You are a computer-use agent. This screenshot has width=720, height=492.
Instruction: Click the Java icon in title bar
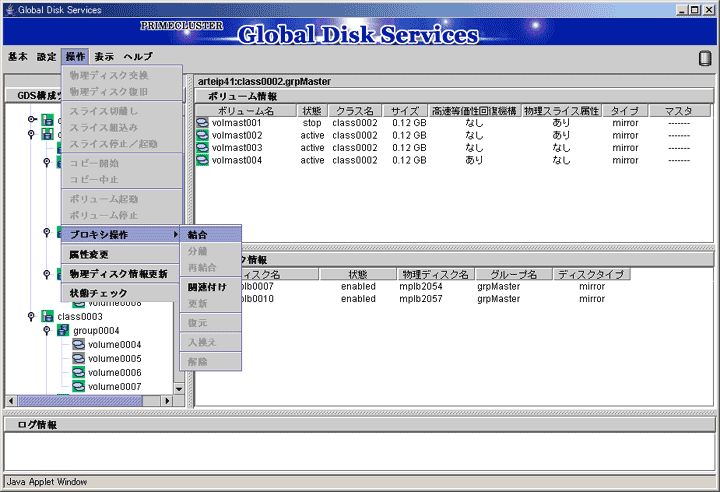click(10, 10)
